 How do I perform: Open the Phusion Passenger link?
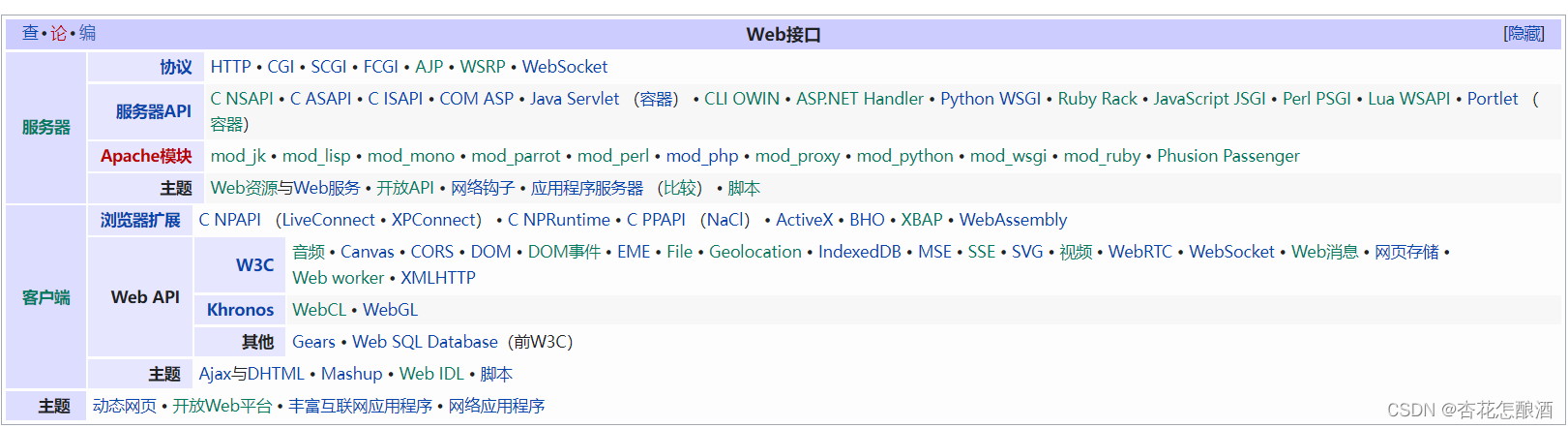pyautogui.click(x=1228, y=156)
